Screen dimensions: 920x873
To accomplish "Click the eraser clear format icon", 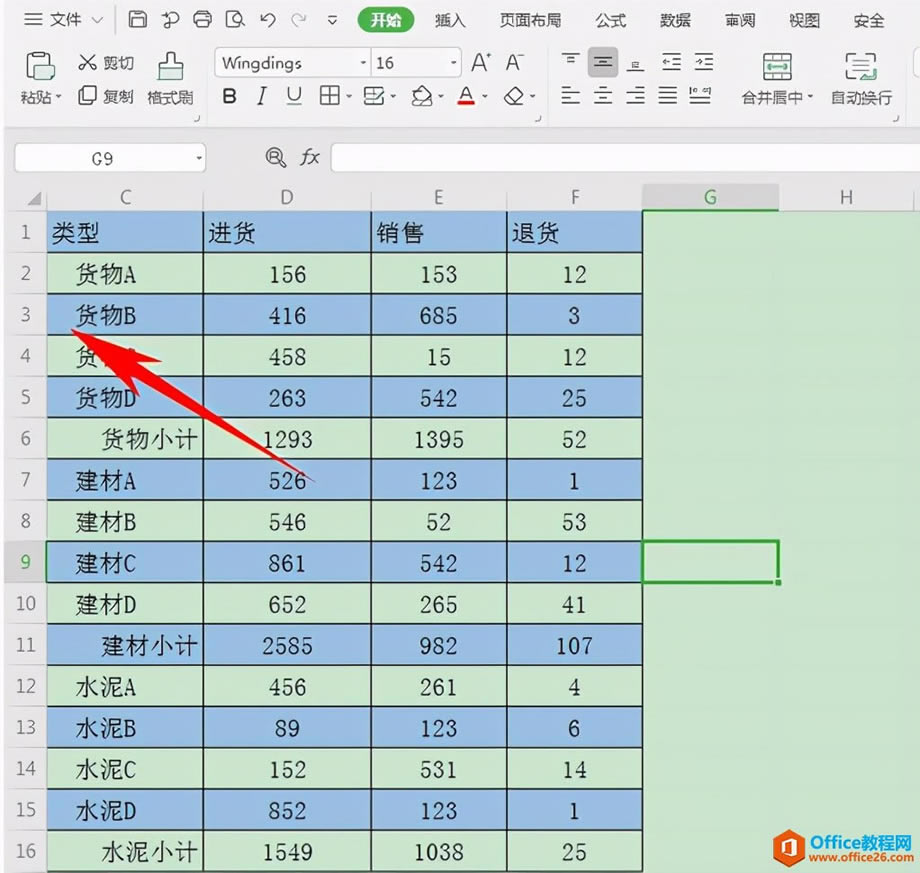I will [514, 96].
